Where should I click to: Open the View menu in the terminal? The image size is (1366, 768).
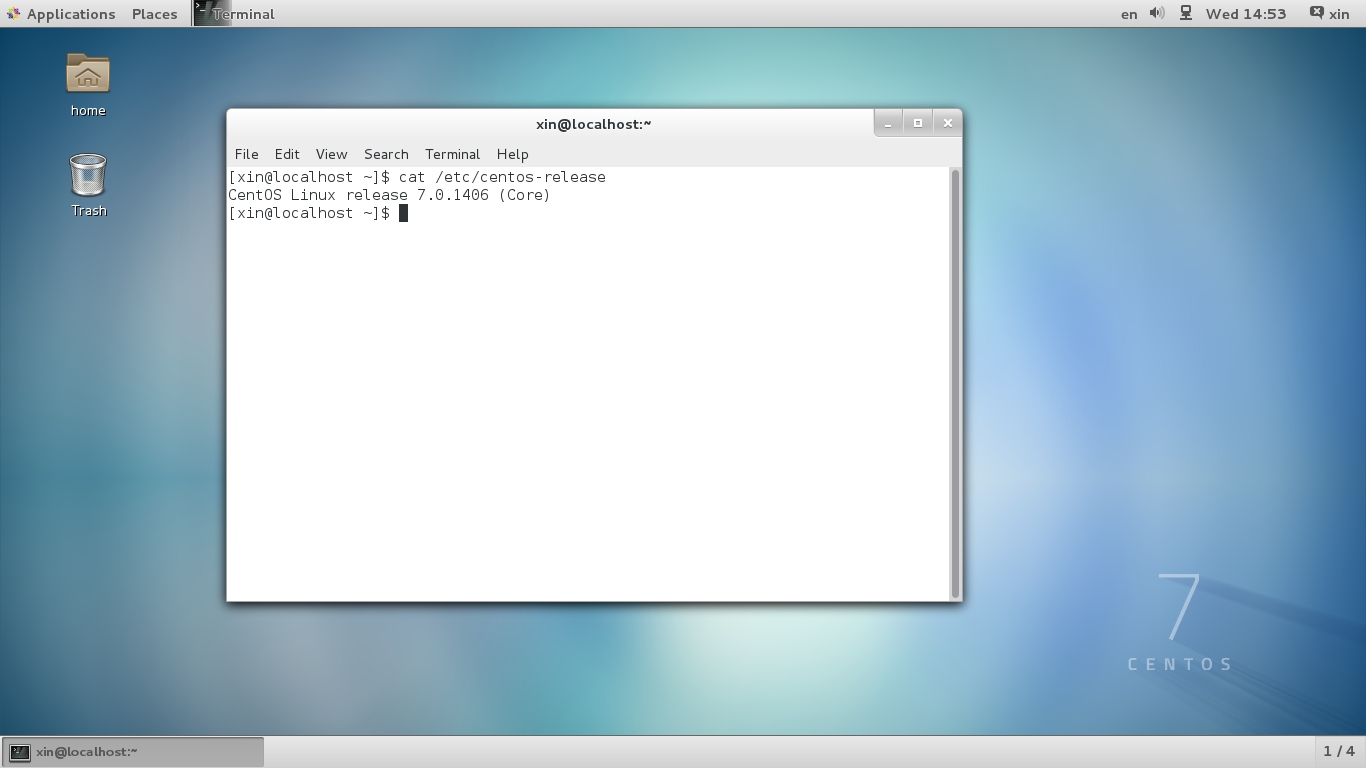pyautogui.click(x=331, y=154)
